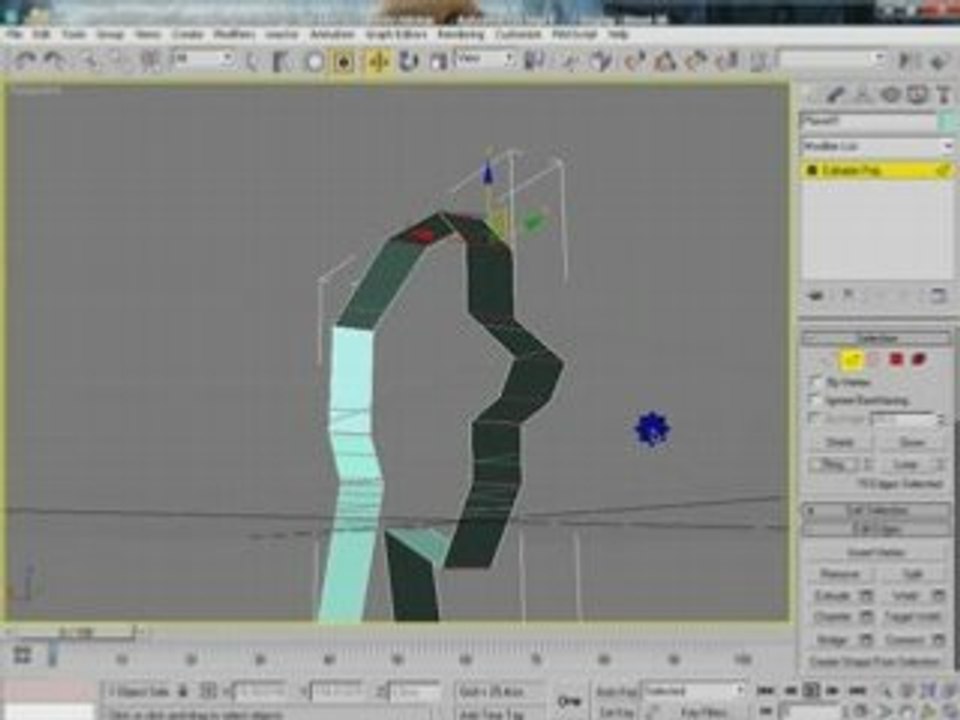Open the Edit menu
The height and width of the screenshot is (720, 960).
coord(41,34)
